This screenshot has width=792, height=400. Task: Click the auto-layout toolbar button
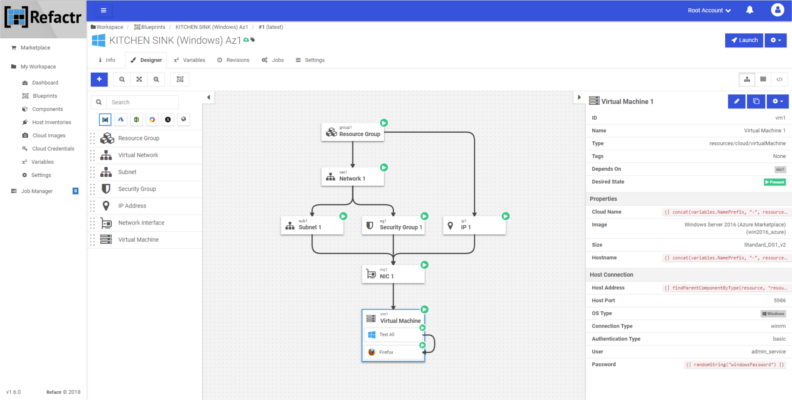point(180,79)
